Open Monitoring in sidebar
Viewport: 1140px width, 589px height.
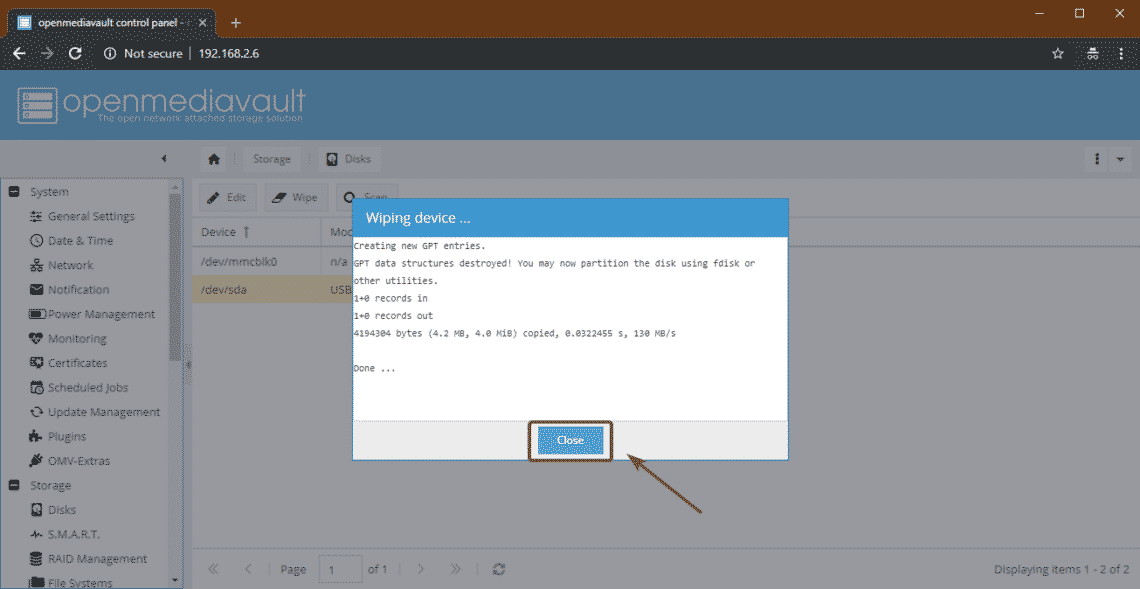coord(77,339)
